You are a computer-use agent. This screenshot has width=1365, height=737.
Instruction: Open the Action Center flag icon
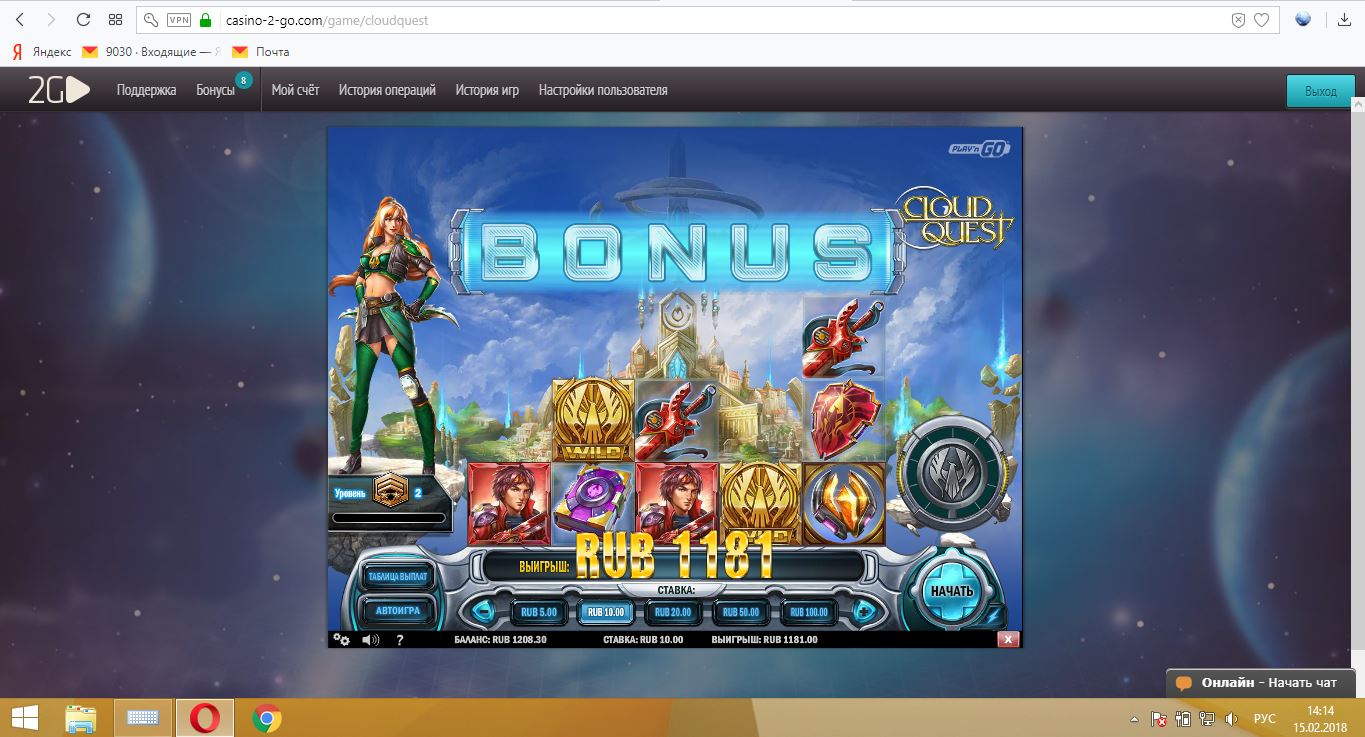[1159, 719]
